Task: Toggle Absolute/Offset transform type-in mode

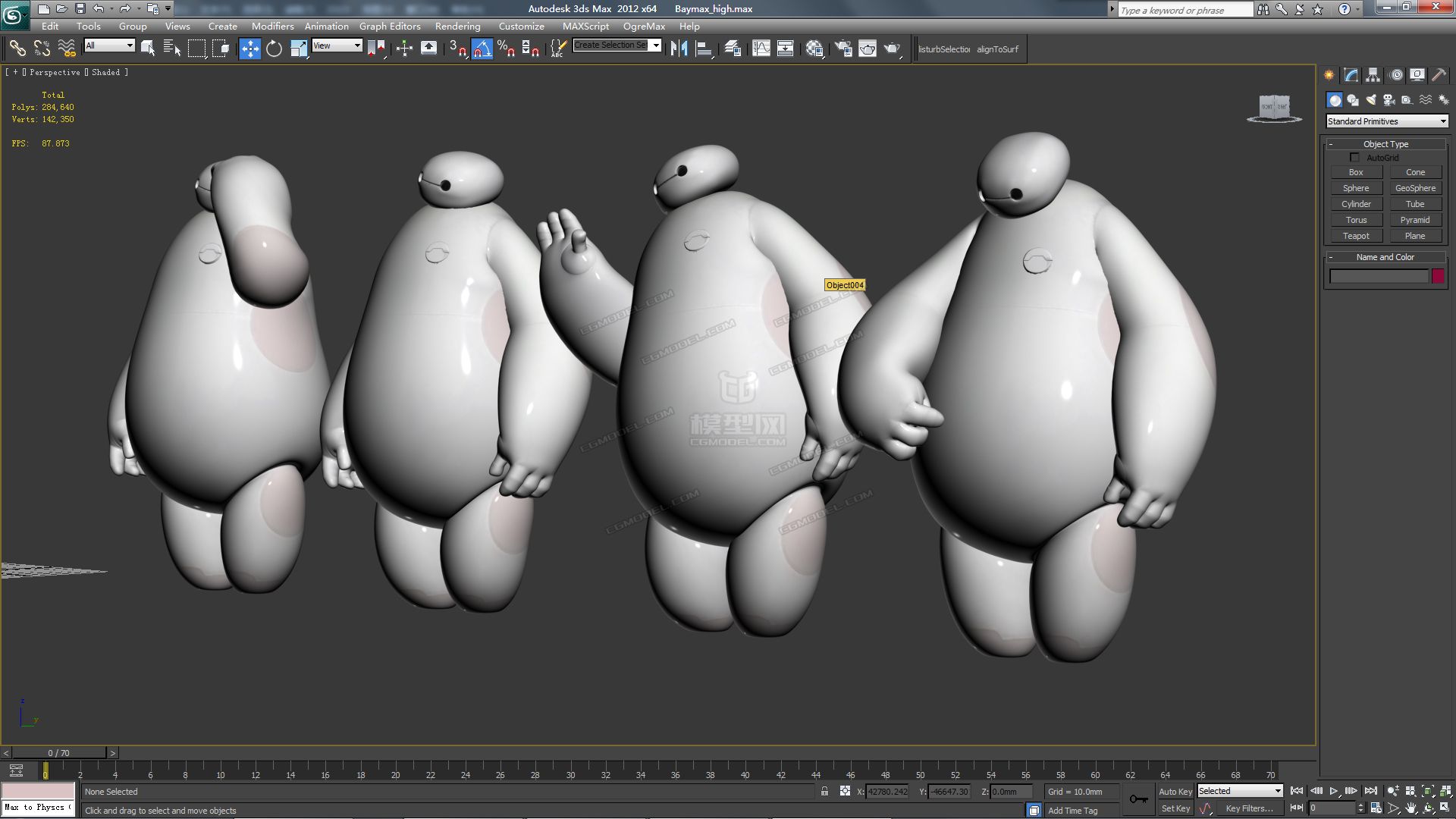Action: tap(845, 791)
